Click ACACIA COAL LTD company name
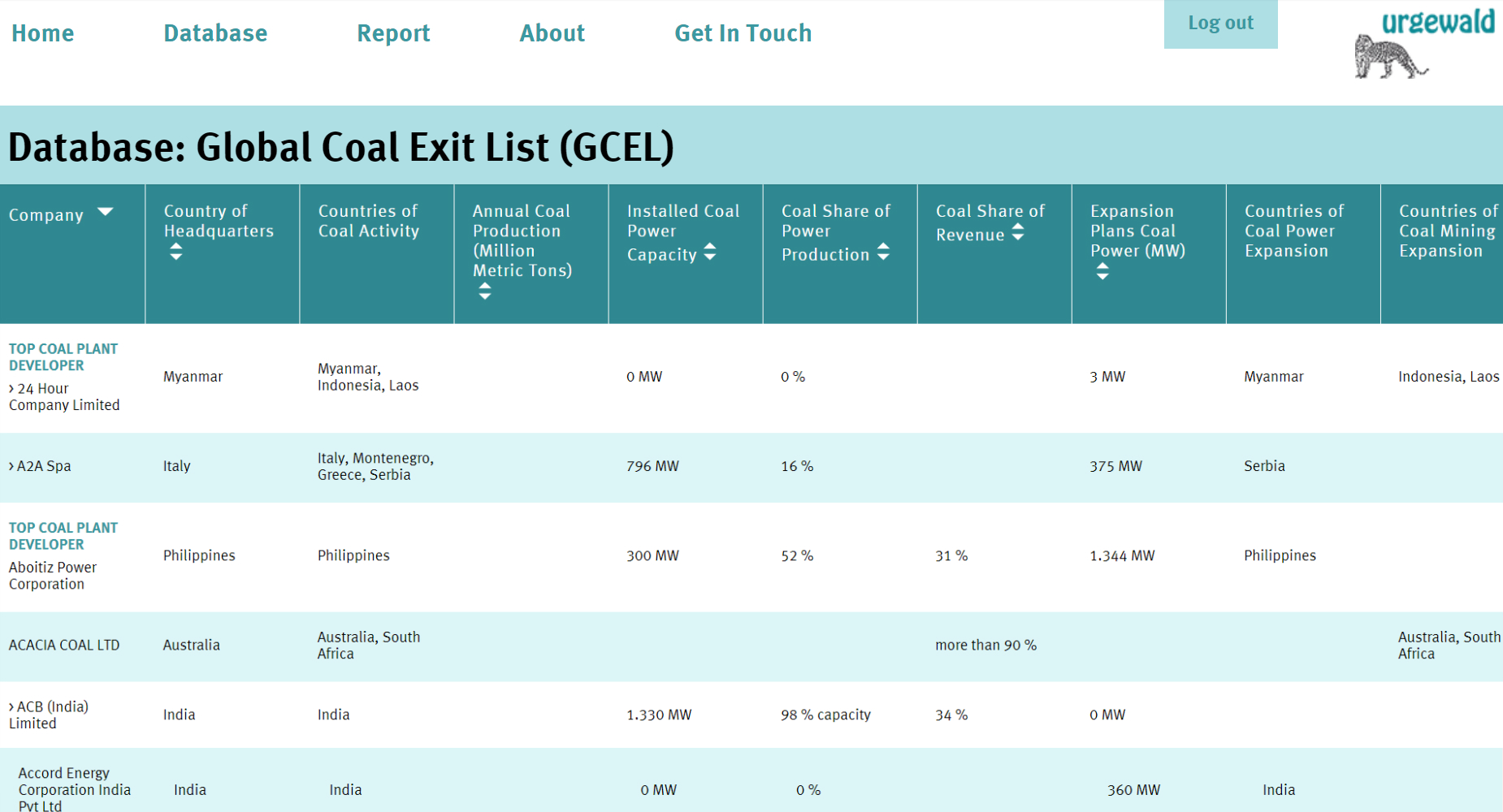Viewport: 1503px width, 812px height. (64, 646)
